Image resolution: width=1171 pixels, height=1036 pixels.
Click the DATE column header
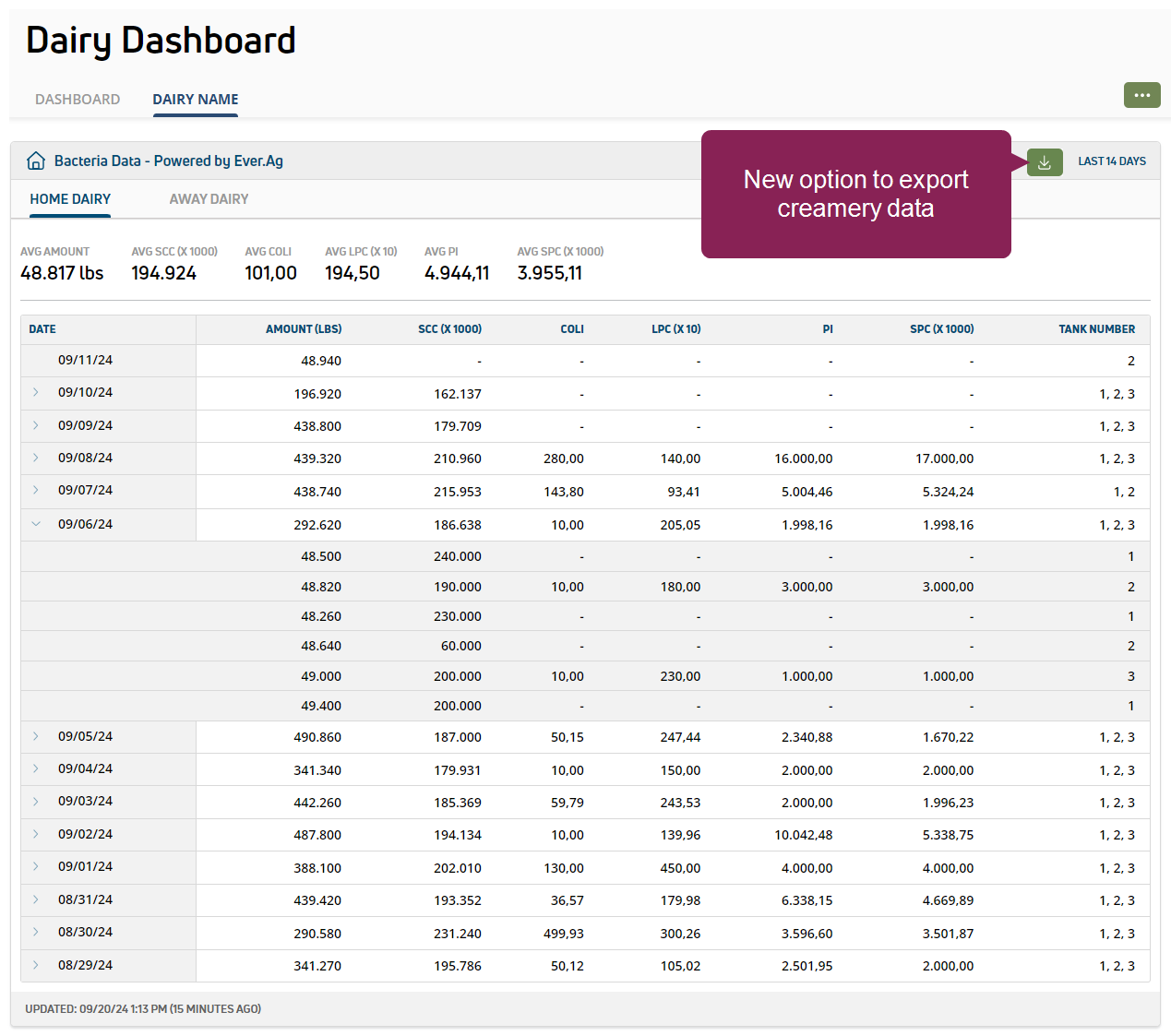pos(42,329)
